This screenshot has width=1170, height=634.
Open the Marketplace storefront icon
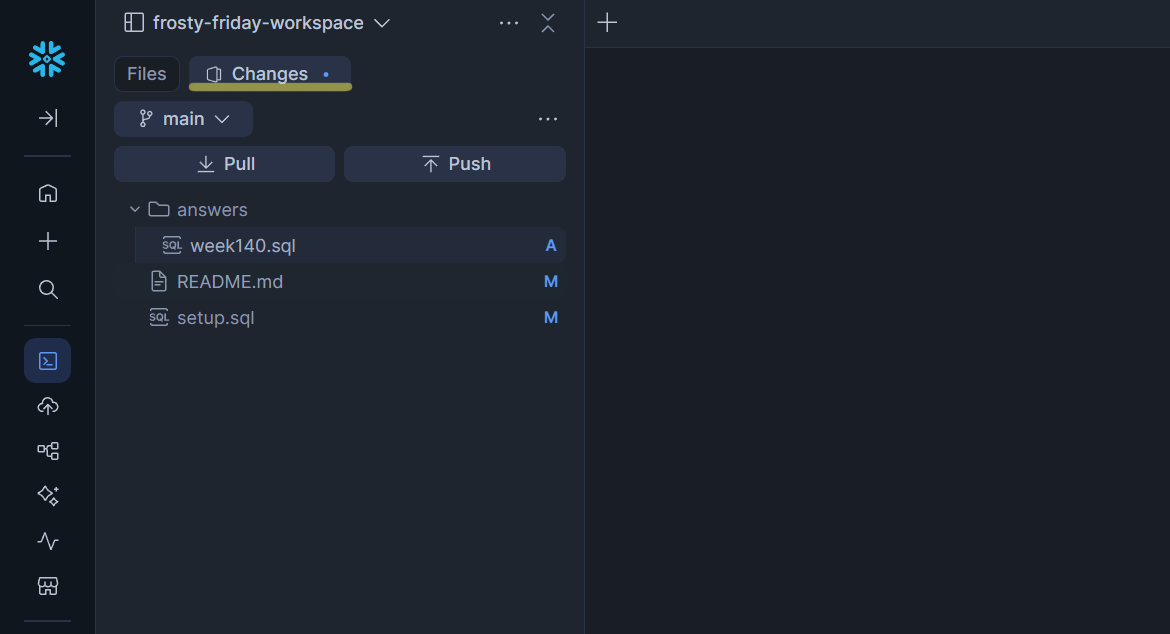pos(47,586)
